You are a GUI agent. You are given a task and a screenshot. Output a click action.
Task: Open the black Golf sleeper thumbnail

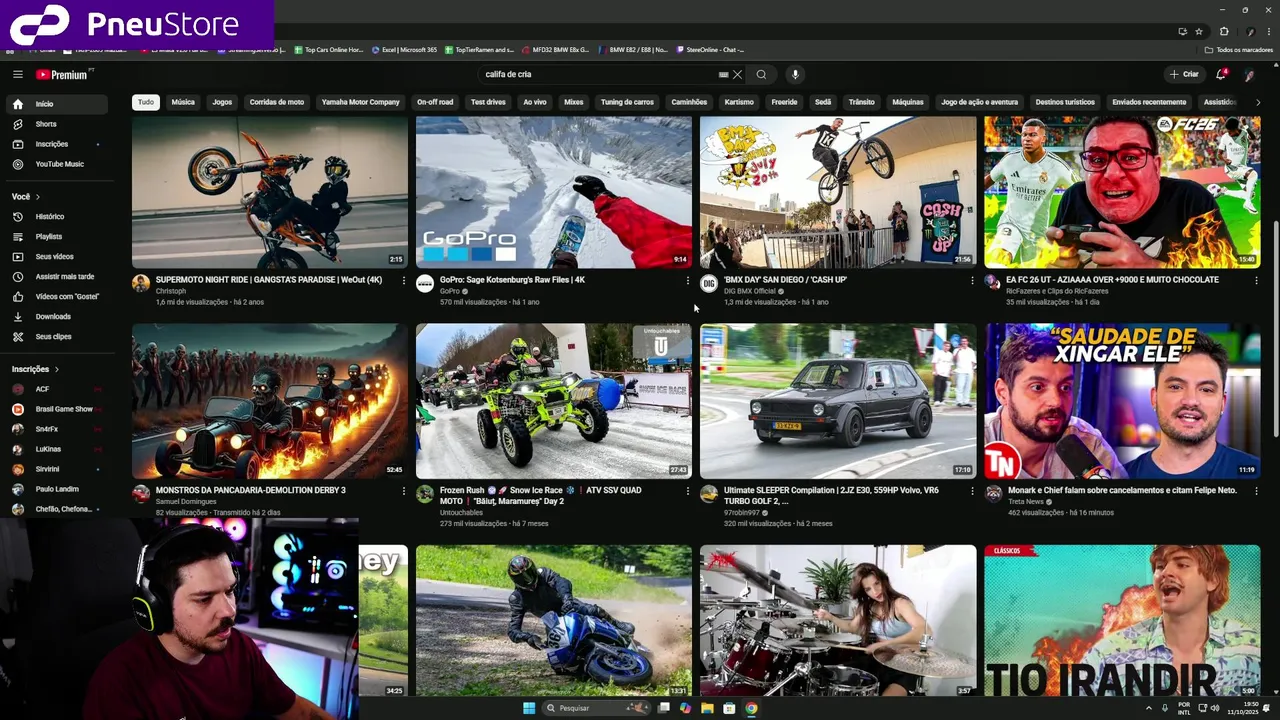click(x=838, y=401)
